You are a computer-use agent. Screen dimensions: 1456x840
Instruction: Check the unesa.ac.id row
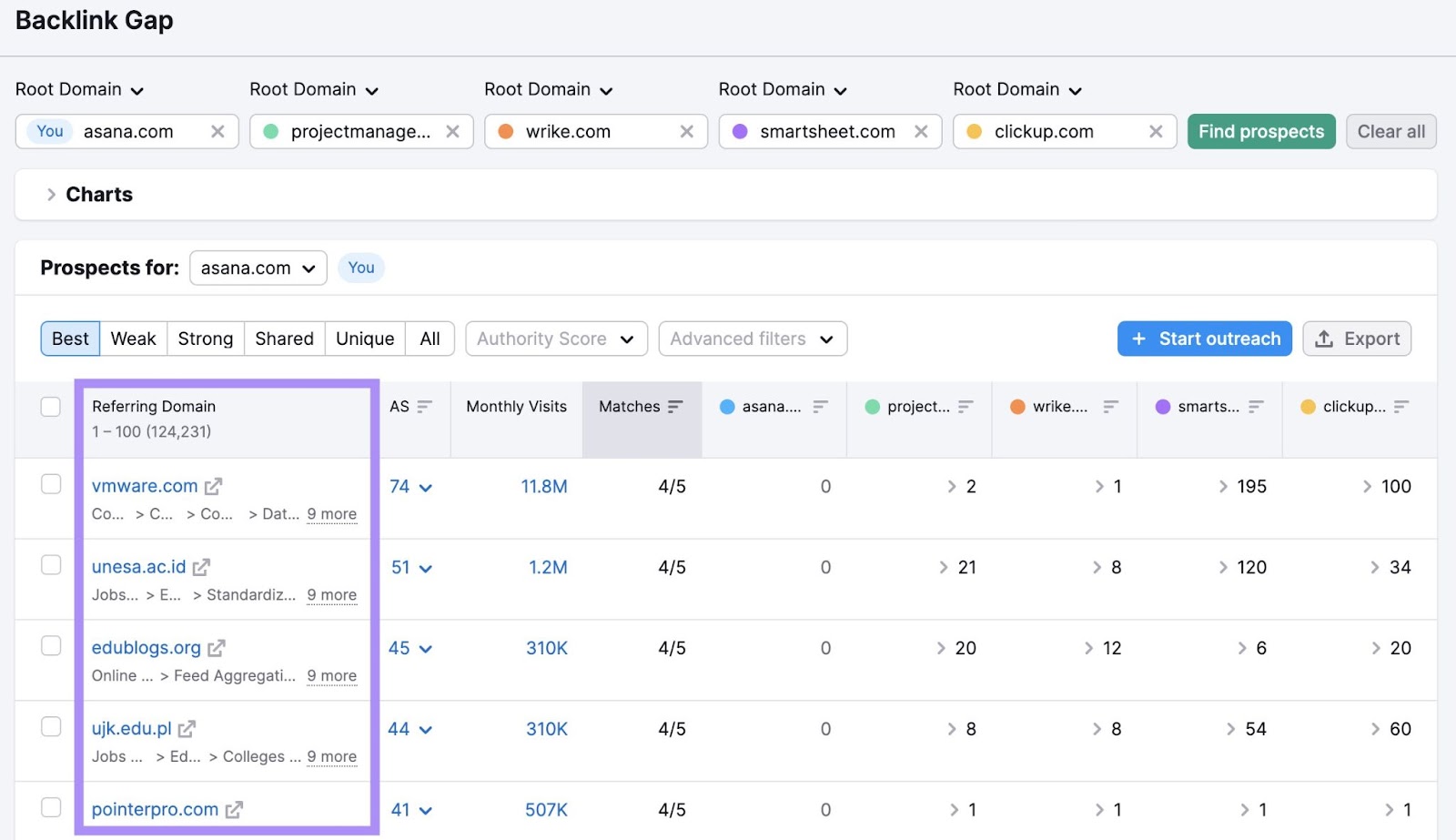pyautogui.click(x=51, y=564)
